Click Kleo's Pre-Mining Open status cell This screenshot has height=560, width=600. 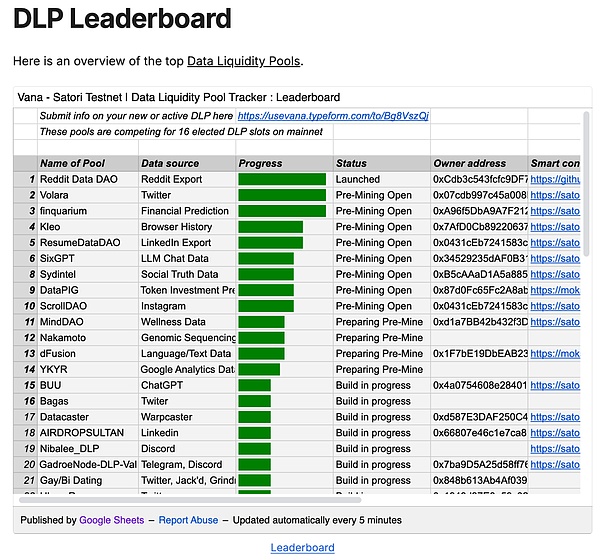pos(380,227)
